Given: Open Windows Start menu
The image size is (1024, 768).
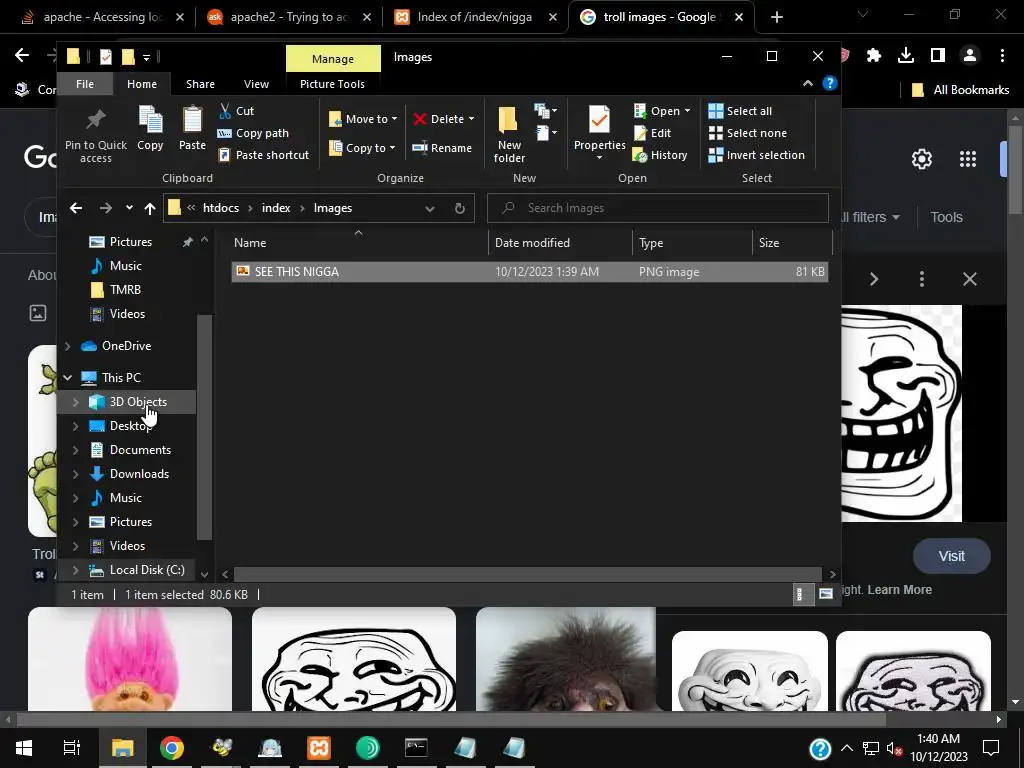Looking at the screenshot, I should click(24, 748).
